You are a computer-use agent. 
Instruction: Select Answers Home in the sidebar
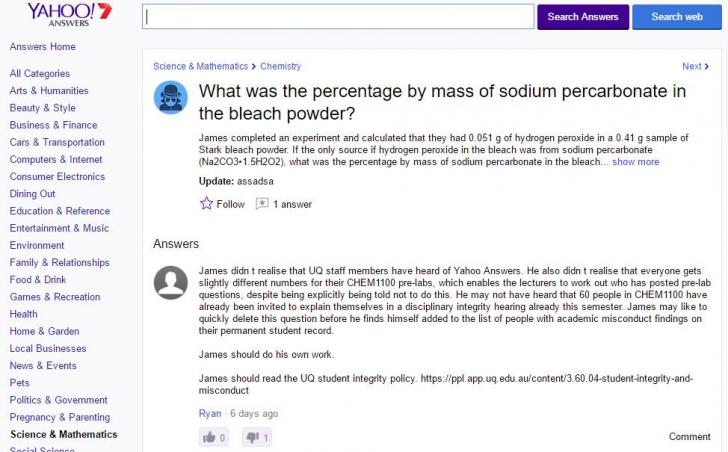pyautogui.click(x=42, y=47)
